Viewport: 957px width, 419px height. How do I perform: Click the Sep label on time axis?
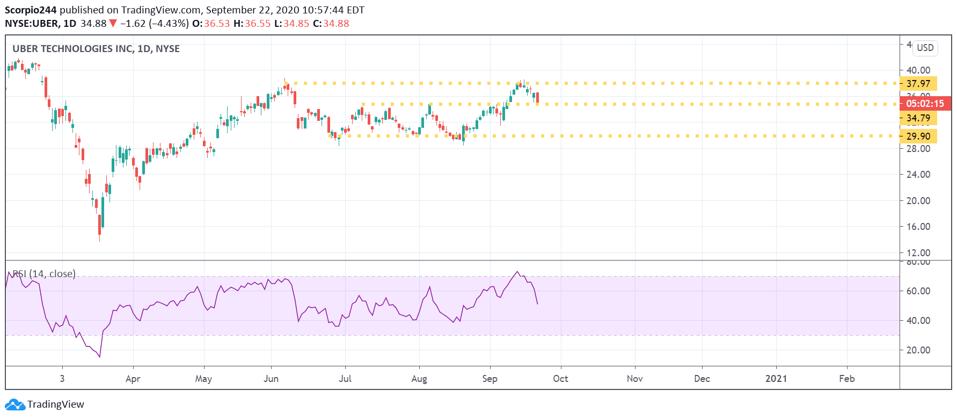tap(490, 380)
